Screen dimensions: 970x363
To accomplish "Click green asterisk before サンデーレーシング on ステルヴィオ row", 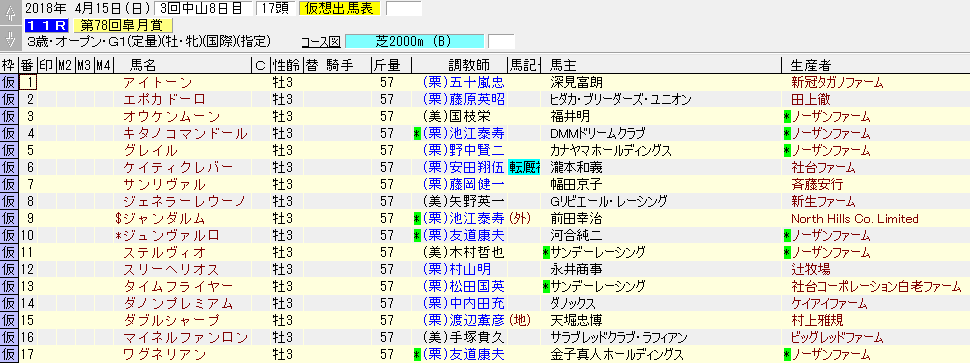I will [546, 252].
